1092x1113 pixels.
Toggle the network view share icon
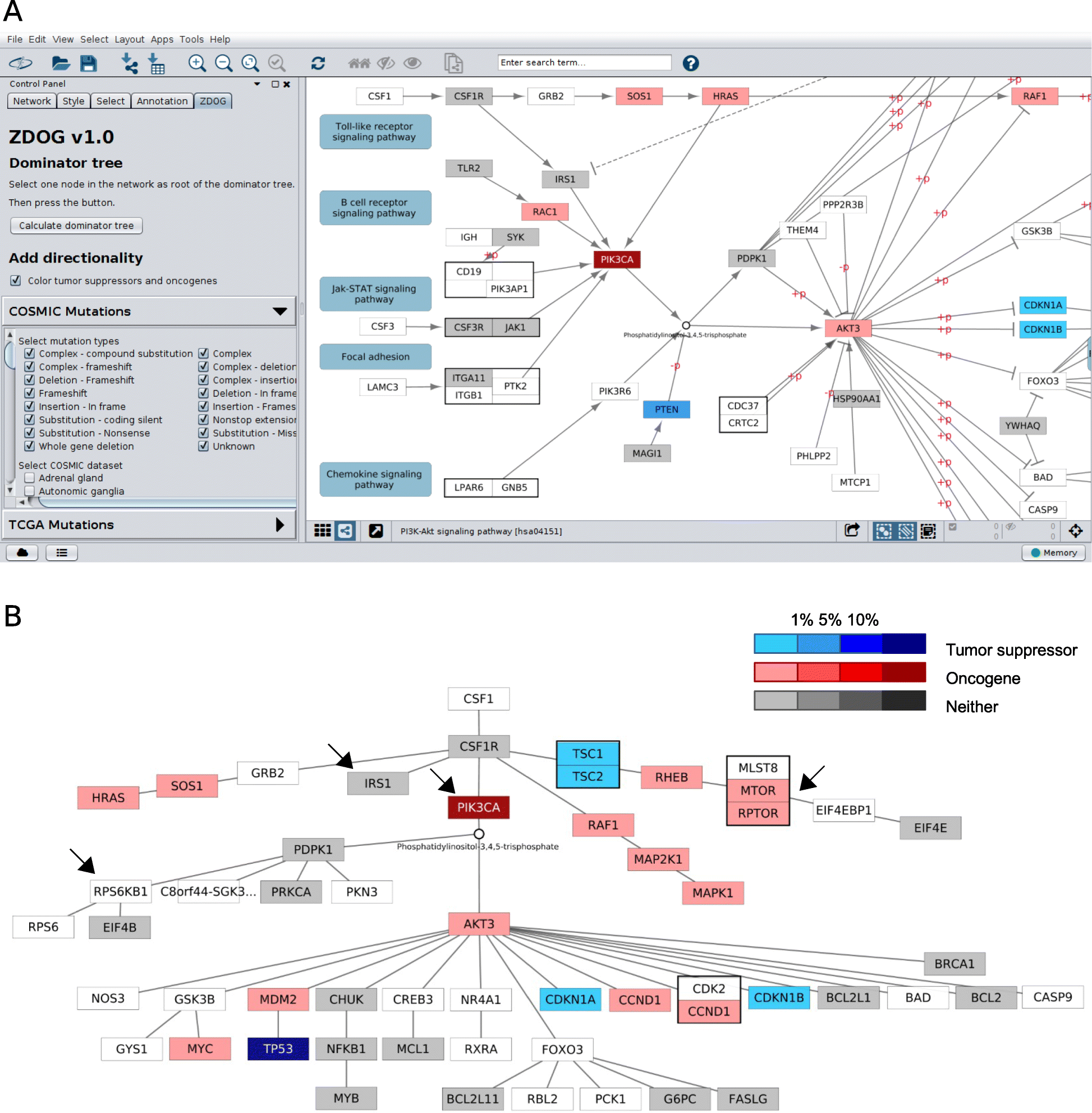coord(345,531)
